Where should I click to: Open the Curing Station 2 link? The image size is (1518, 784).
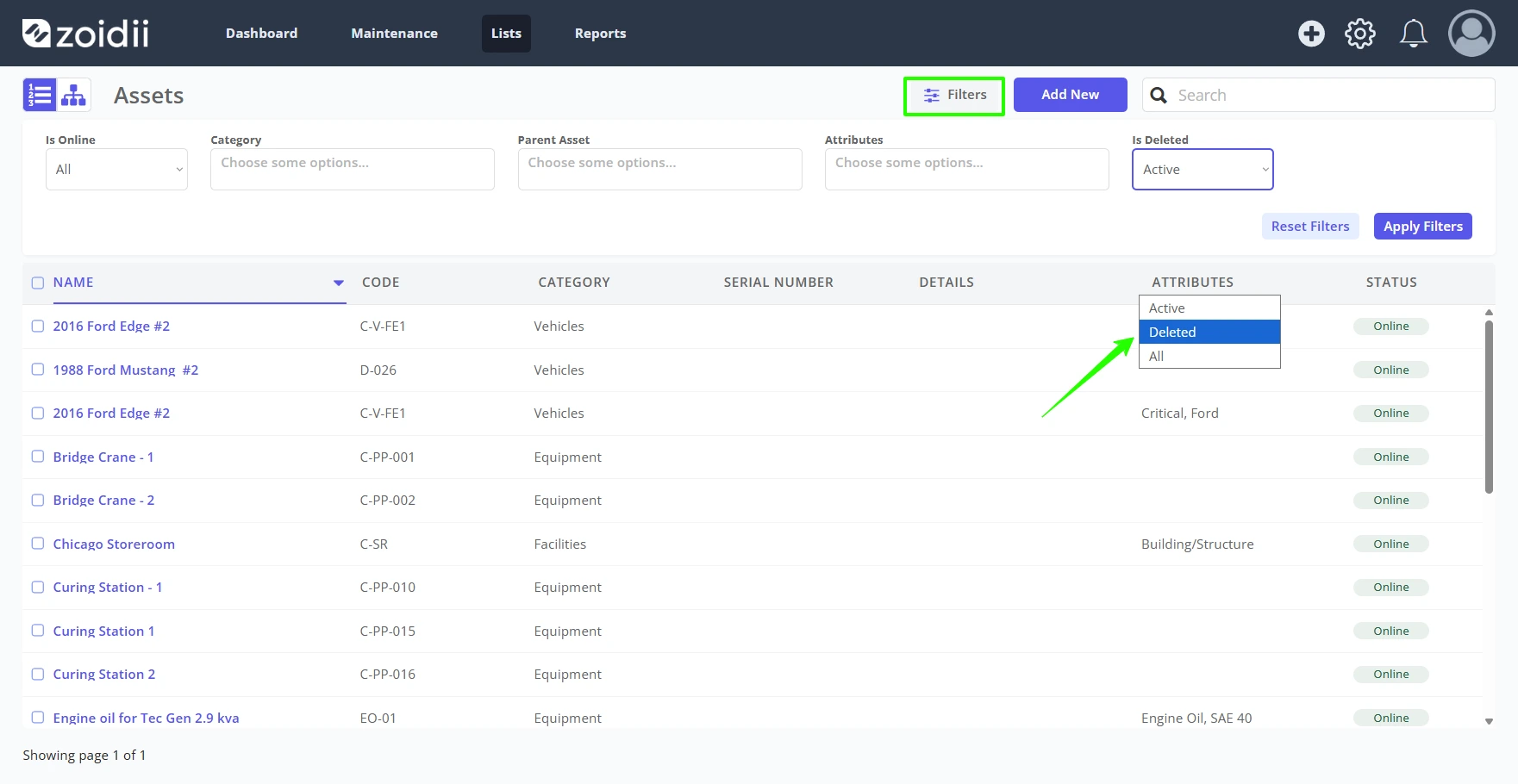pos(104,674)
